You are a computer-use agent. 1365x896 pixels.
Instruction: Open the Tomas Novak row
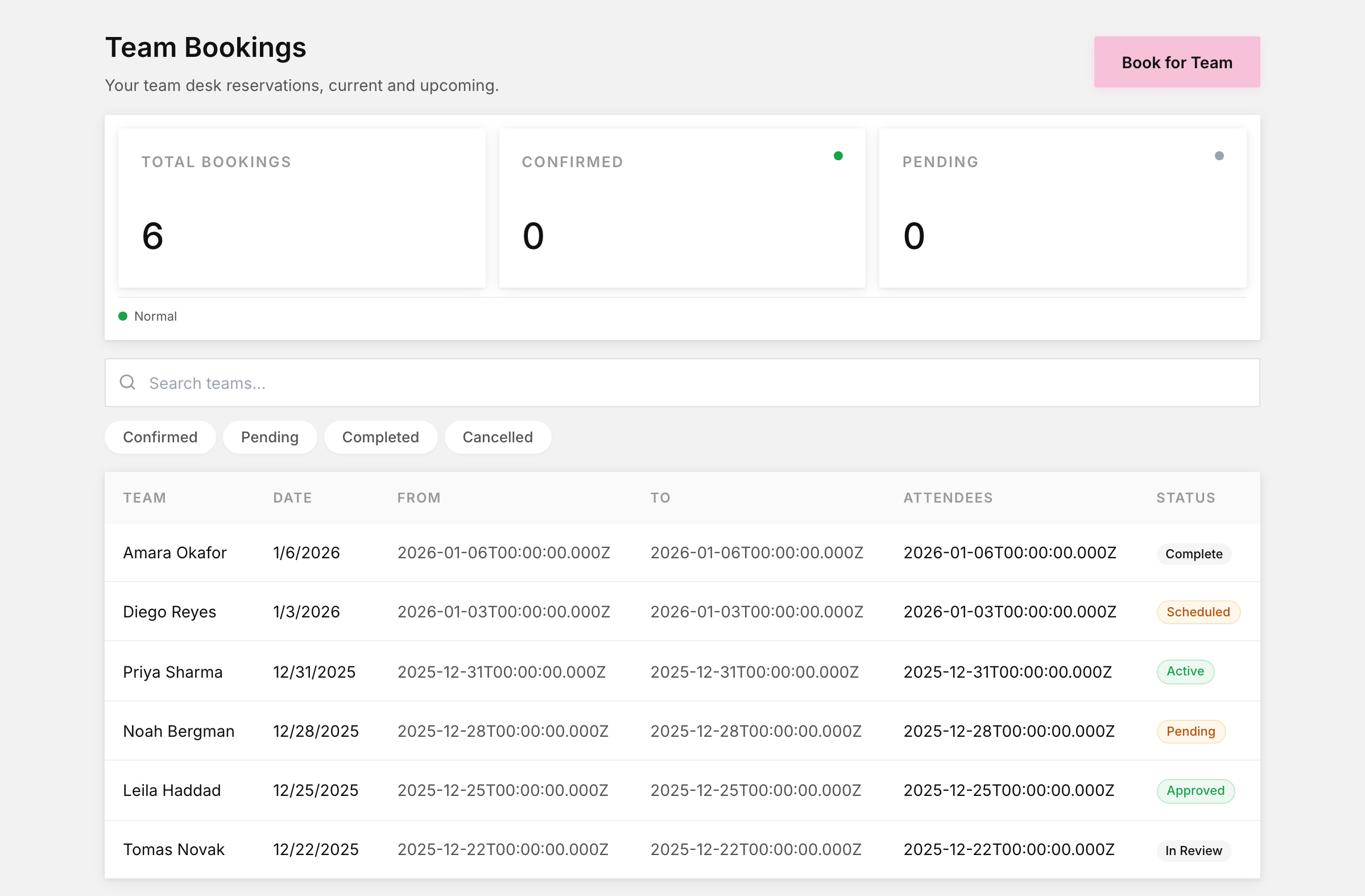pyautogui.click(x=682, y=849)
